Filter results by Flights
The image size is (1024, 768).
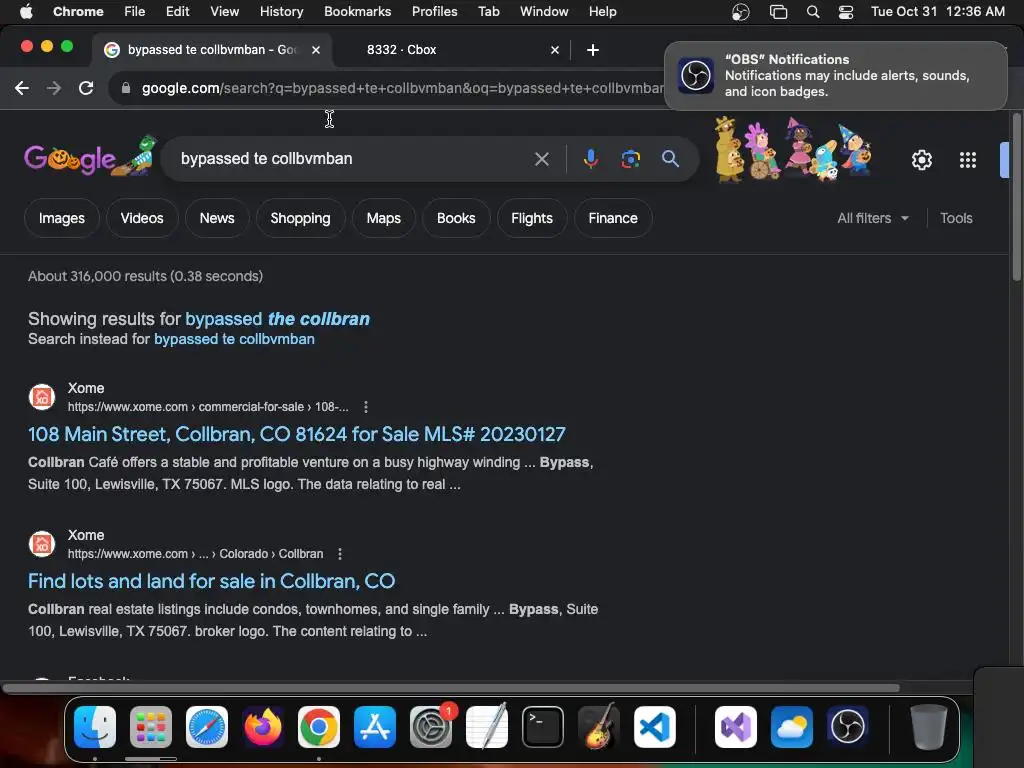pyautogui.click(x=532, y=218)
